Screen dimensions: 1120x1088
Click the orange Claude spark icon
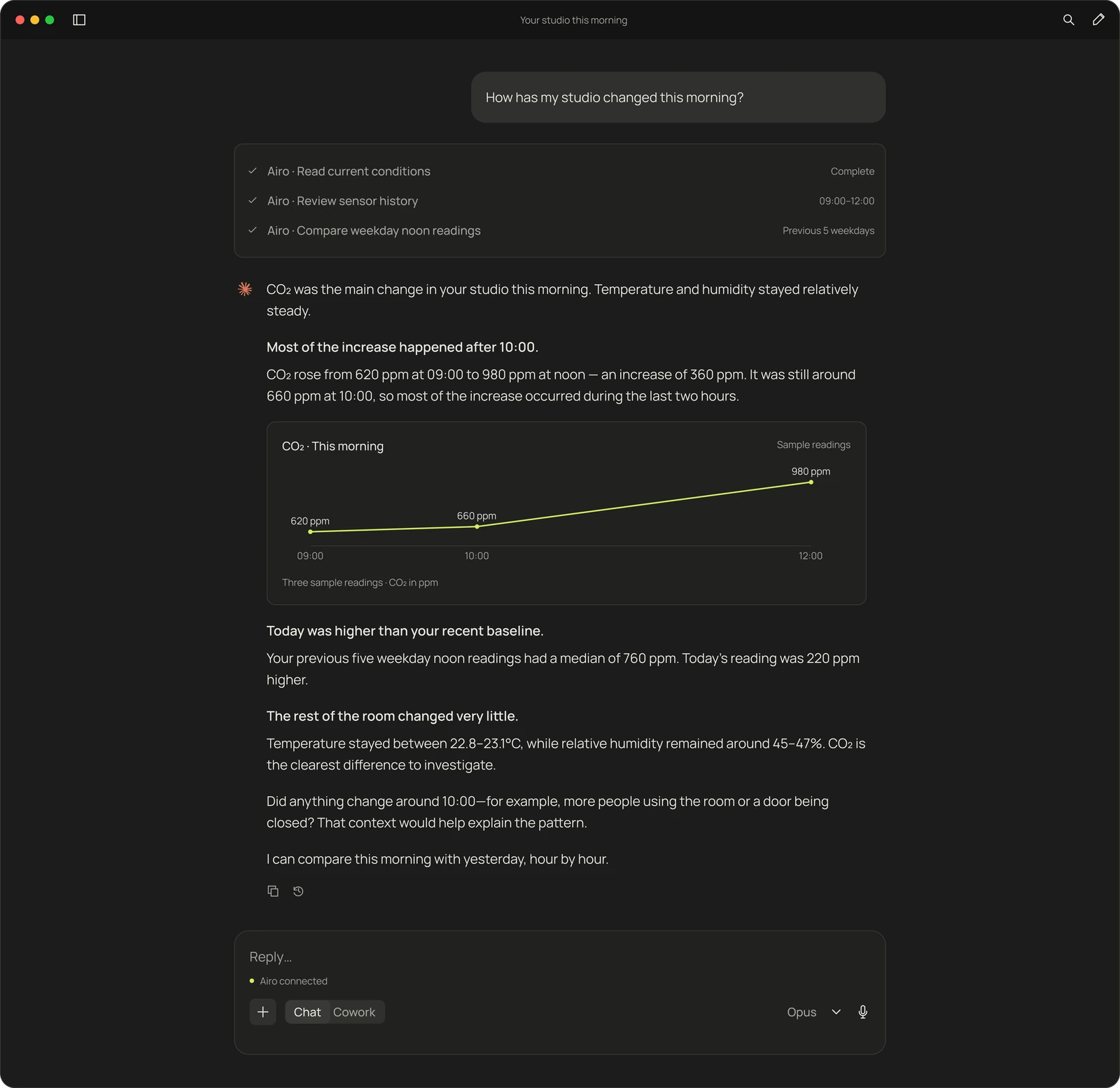[245, 289]
